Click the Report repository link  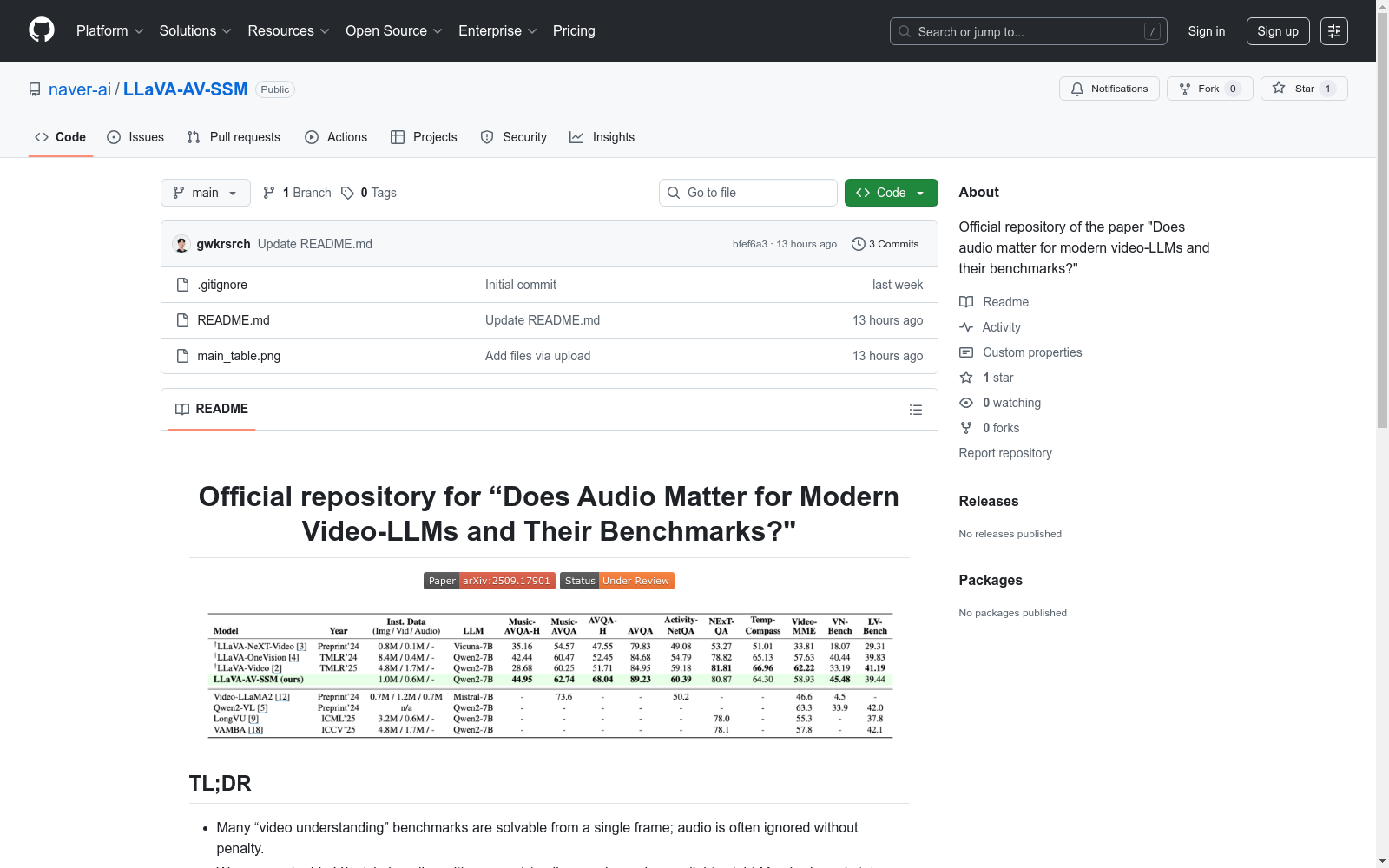pyautogui.click(x=1005, y=453)
